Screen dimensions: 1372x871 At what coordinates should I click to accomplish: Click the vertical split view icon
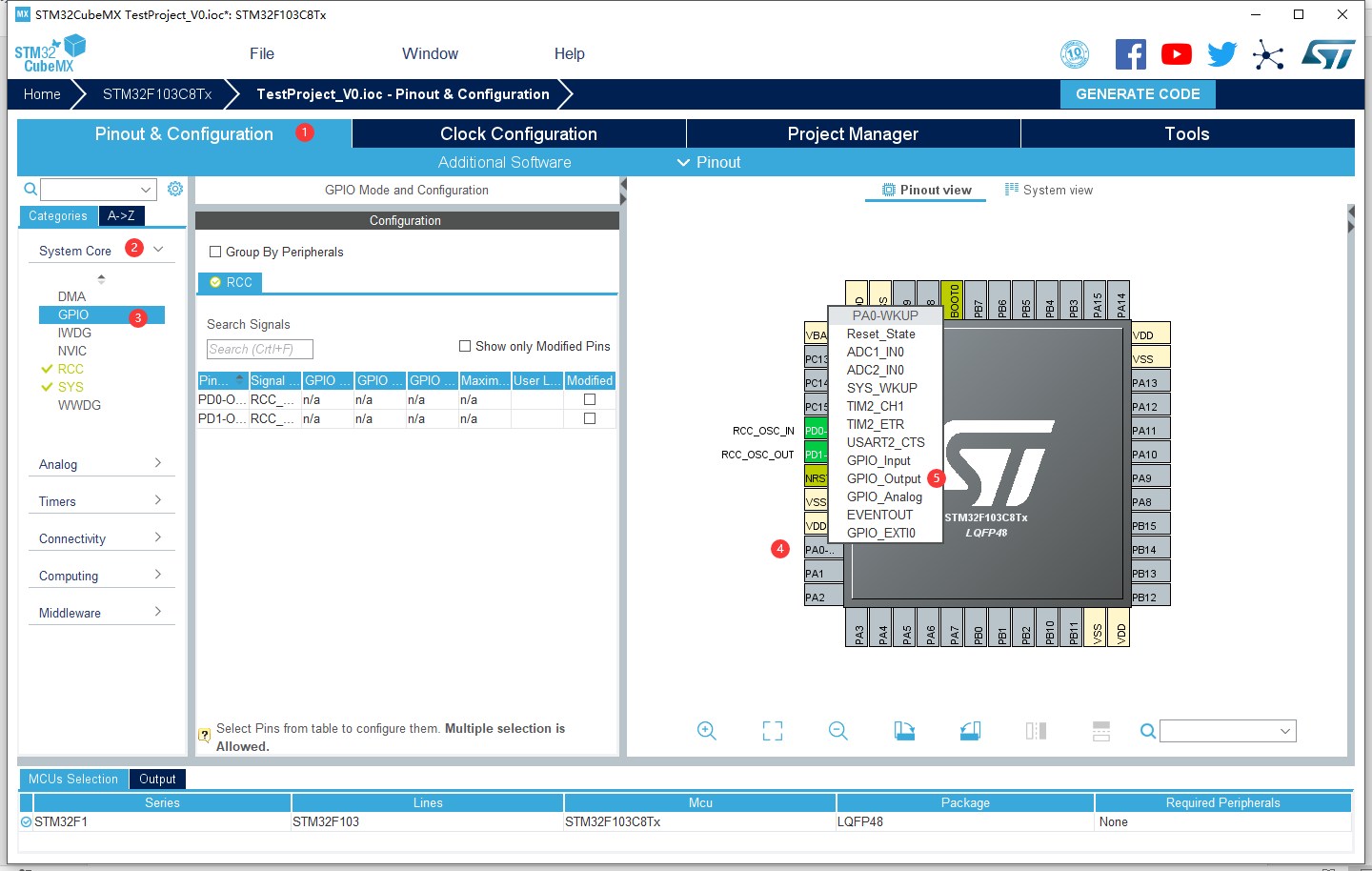[x=1036, y=731]
